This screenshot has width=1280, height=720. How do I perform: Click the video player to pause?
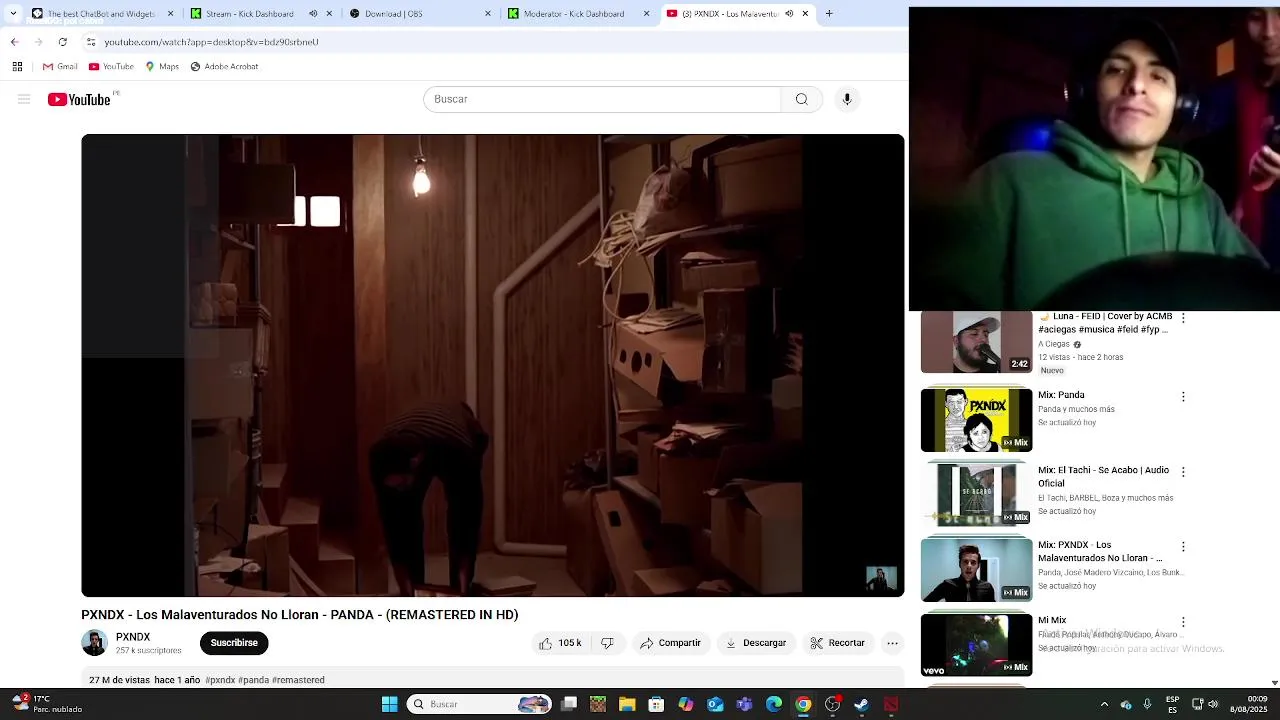(x=493, y=366)
